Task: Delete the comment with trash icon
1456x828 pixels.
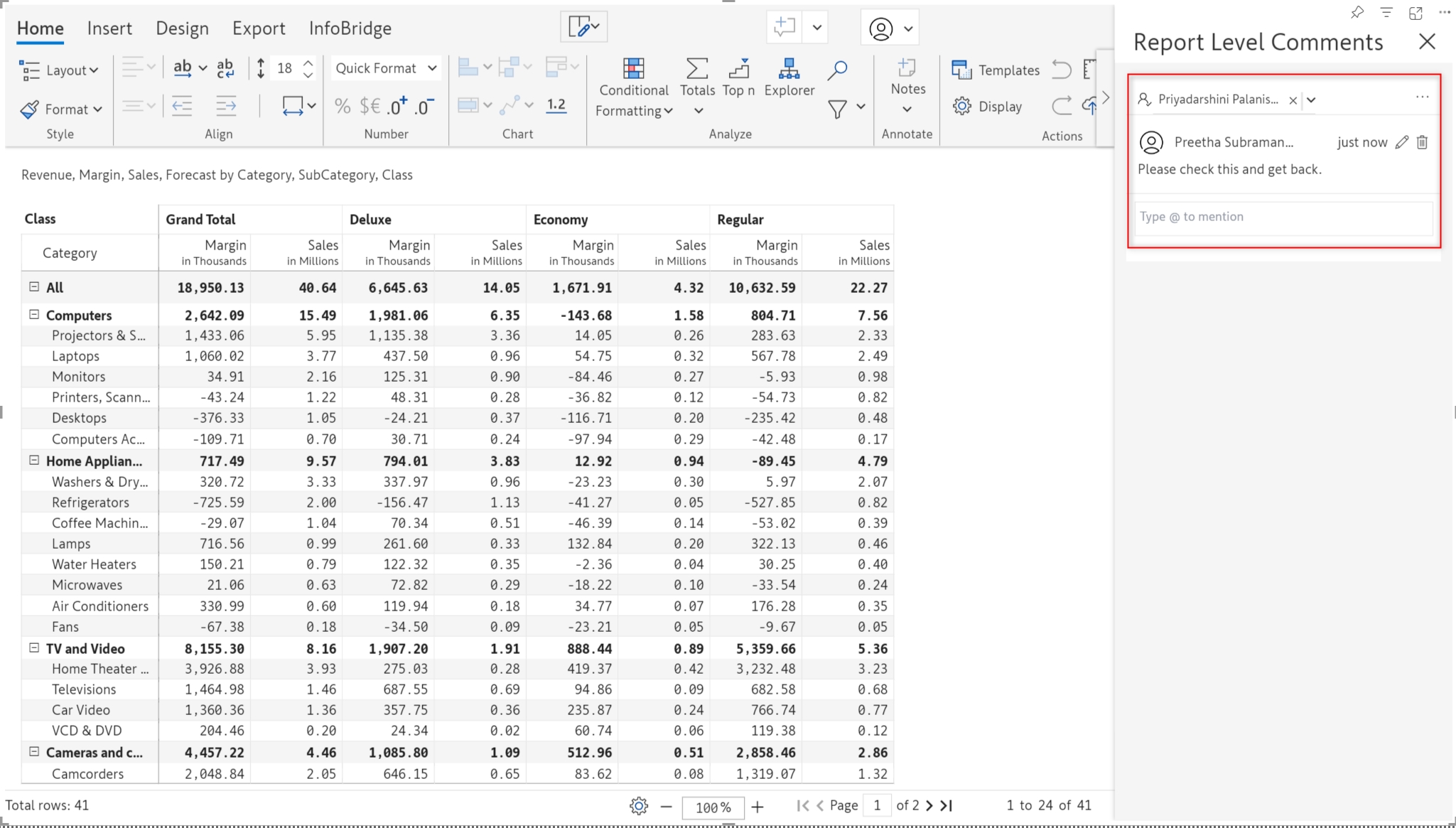Action: tap(1422, 142)
